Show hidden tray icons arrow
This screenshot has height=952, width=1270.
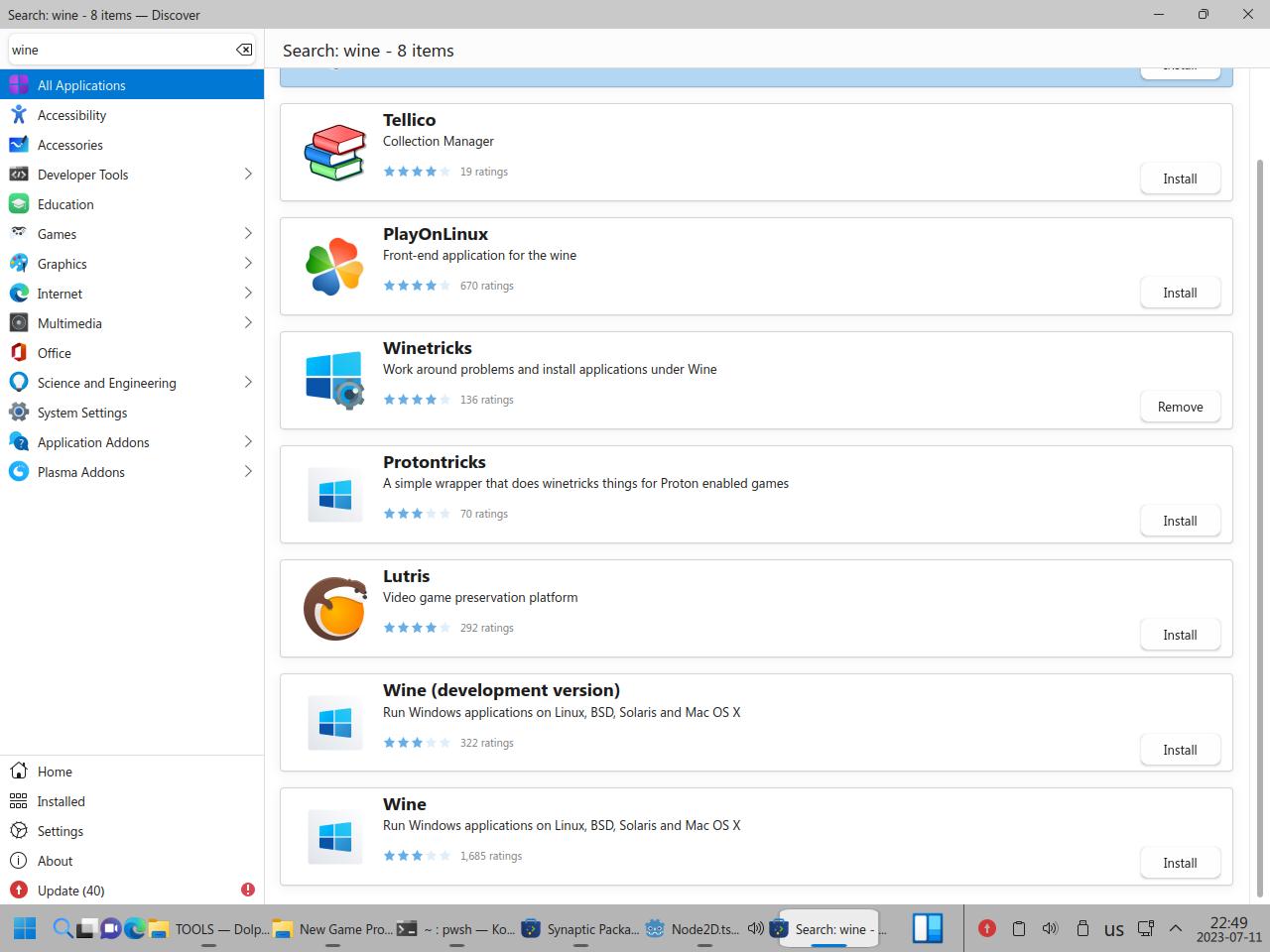1176,928
